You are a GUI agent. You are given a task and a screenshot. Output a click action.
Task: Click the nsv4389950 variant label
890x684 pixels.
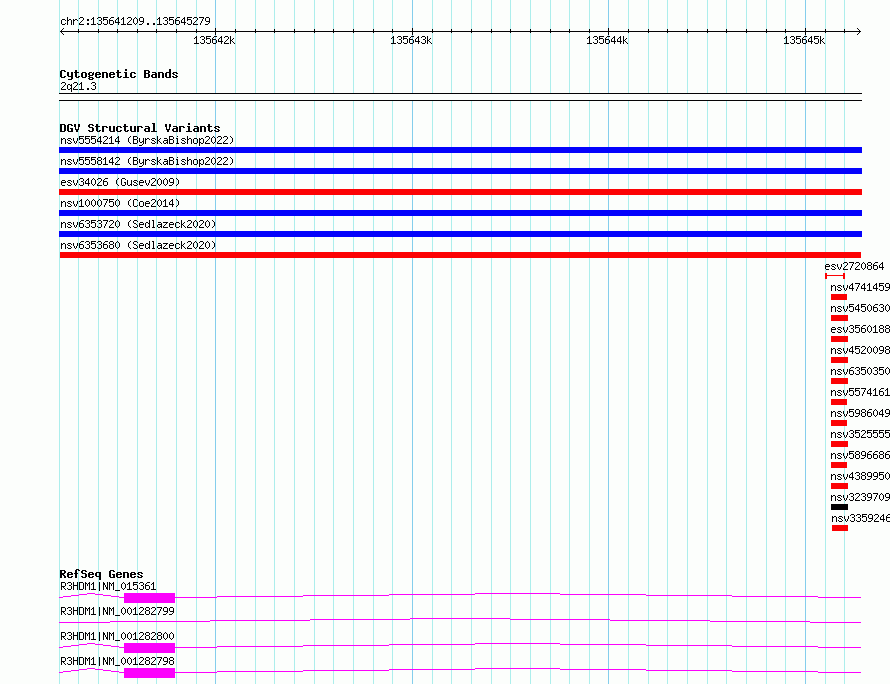(x=860, y=476)
